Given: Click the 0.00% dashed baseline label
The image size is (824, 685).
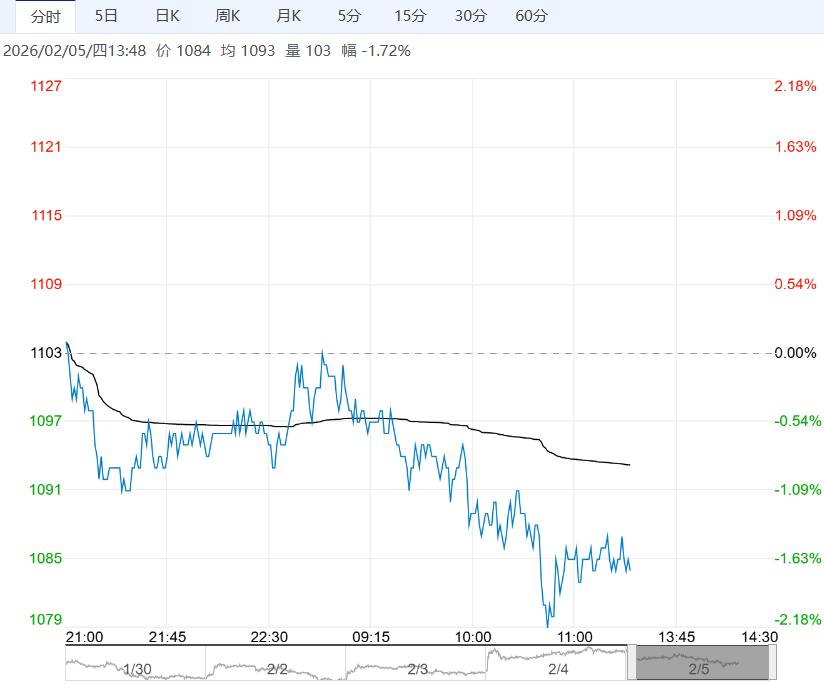Looking at the screenshot, I should point(796,353).
